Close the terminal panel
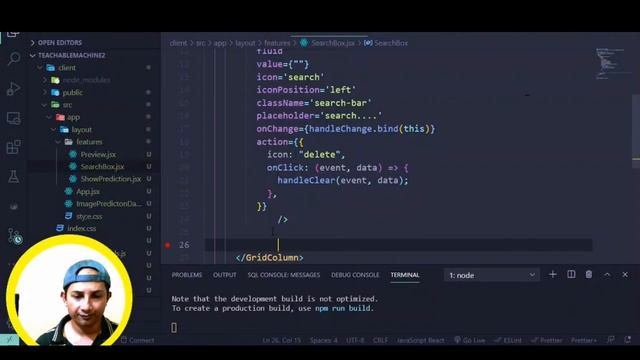640x360 pixels. coord(625,275)
